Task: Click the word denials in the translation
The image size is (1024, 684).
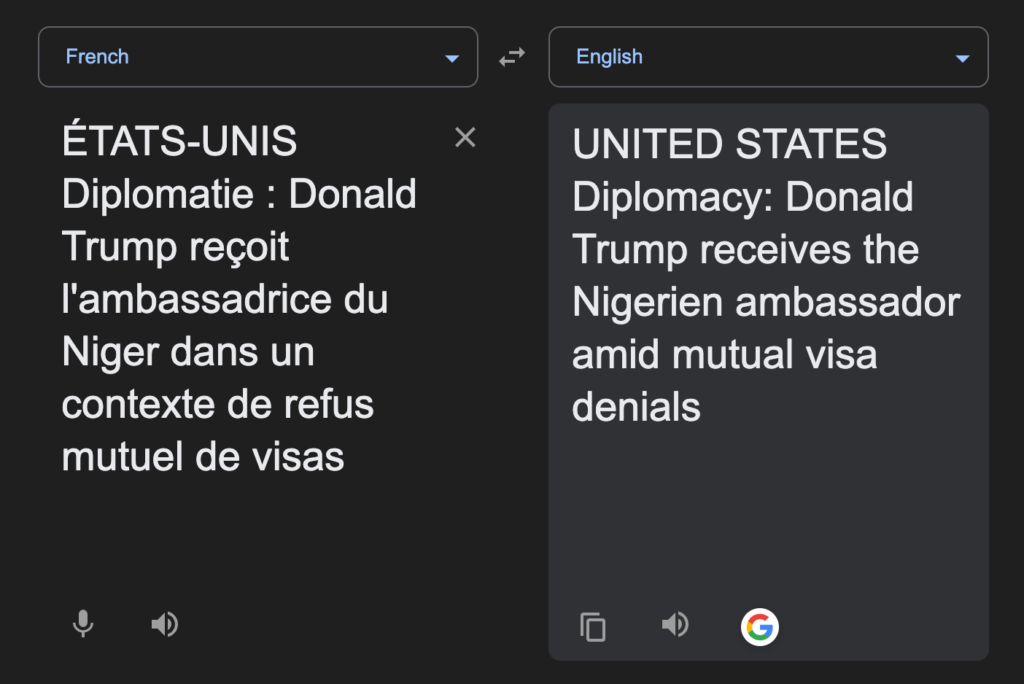Action: point(636,407)
